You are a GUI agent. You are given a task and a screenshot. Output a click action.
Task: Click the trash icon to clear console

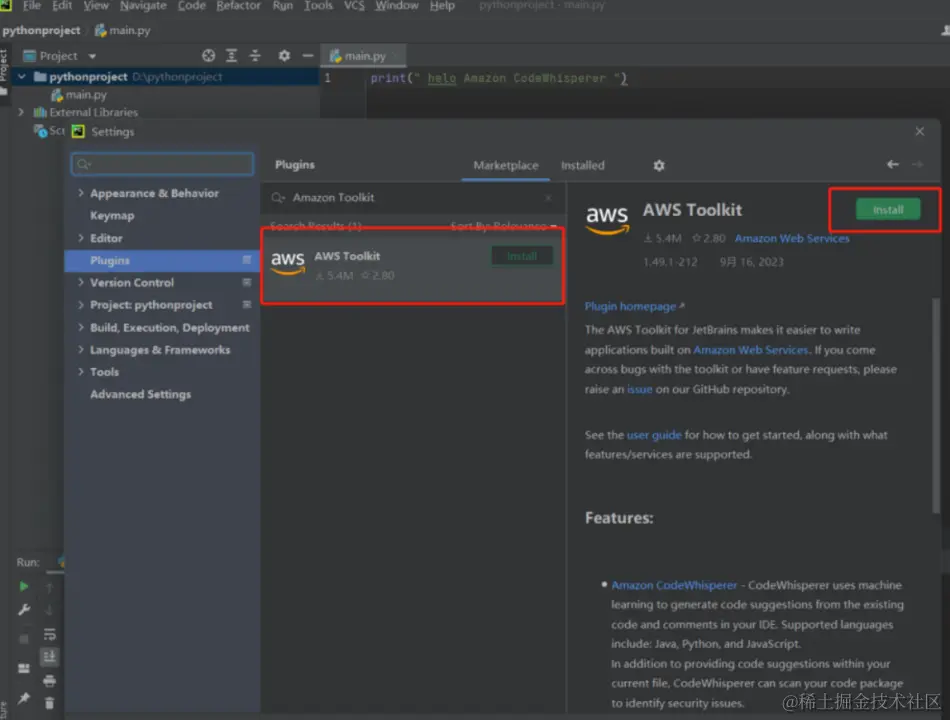49,703
